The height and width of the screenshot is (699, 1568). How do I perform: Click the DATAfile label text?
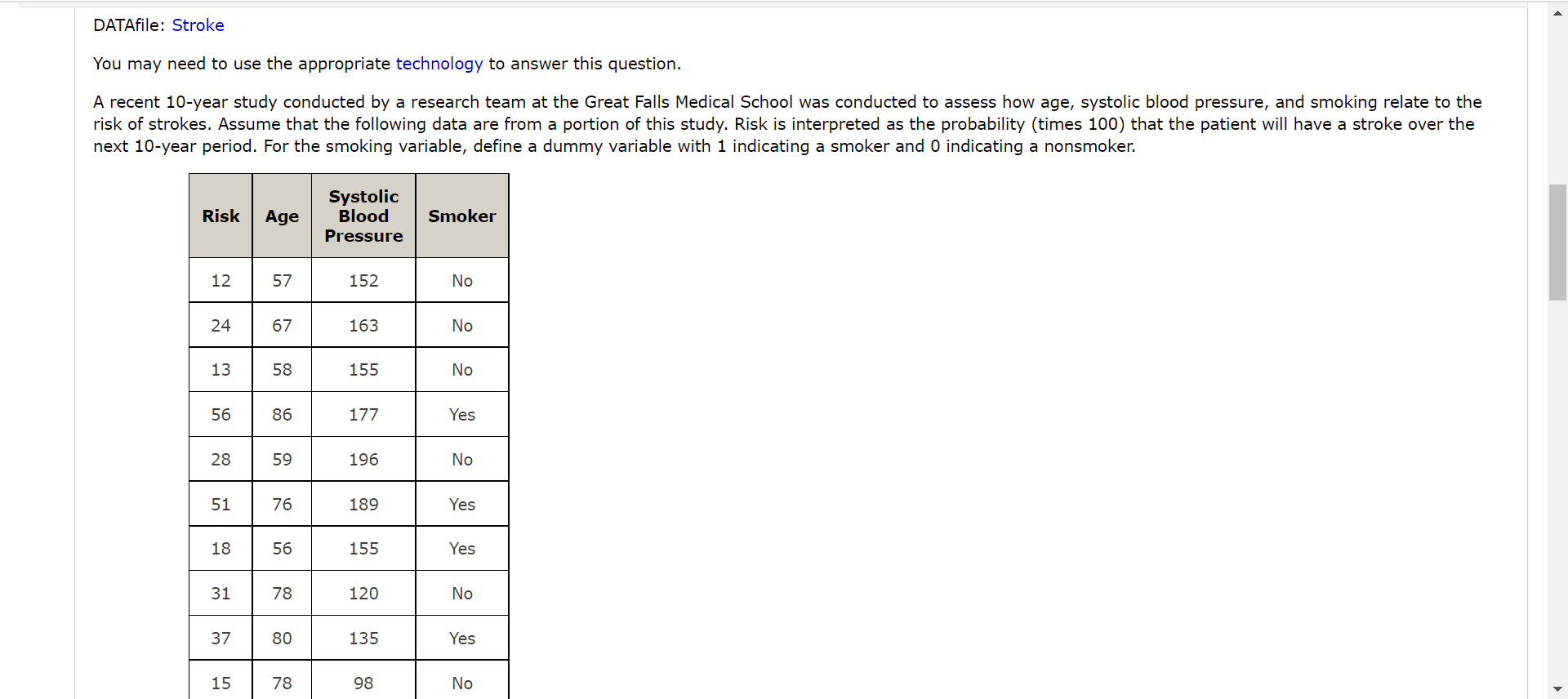click(128, 25)
